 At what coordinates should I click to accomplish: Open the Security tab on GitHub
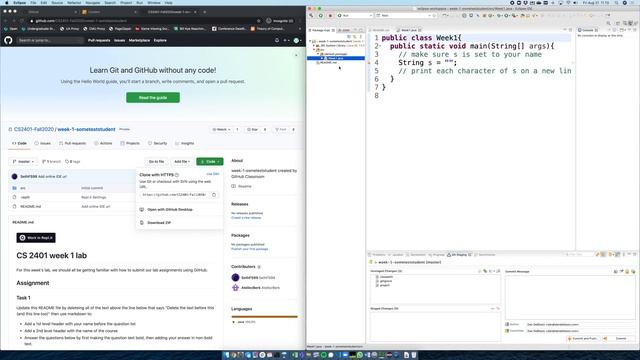coord(157,144)
